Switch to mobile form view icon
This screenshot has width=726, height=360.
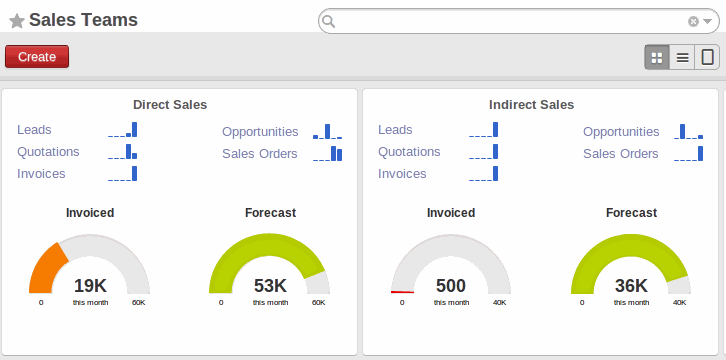707,57
